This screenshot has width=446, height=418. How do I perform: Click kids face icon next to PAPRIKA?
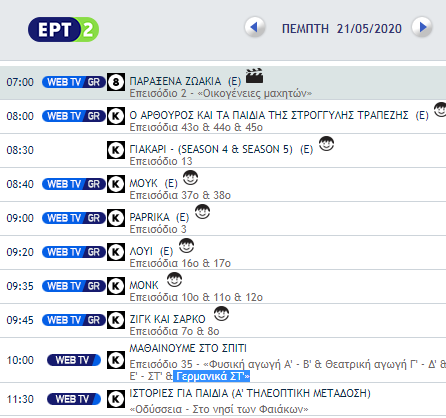(202, 212)
